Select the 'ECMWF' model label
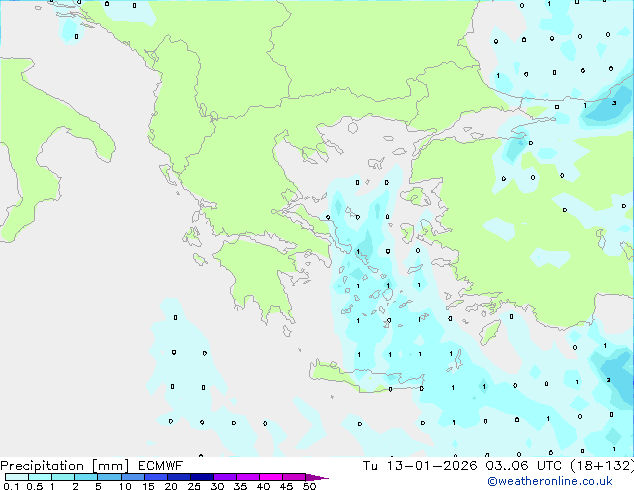634x490 pixels. tap(161, 466)
